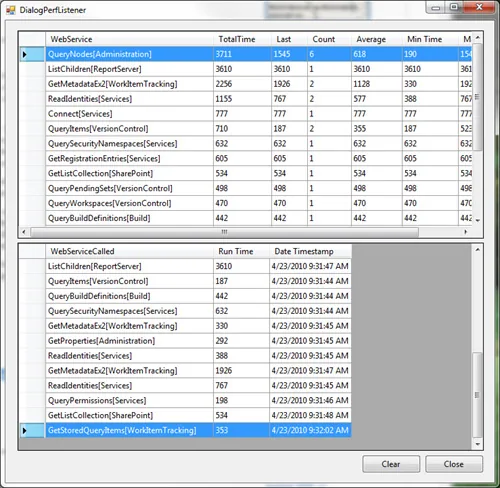The height and width of the screenshot is (488, 500).
Task: Click Run Time cell 353
Action: click(x=241, y=430)
